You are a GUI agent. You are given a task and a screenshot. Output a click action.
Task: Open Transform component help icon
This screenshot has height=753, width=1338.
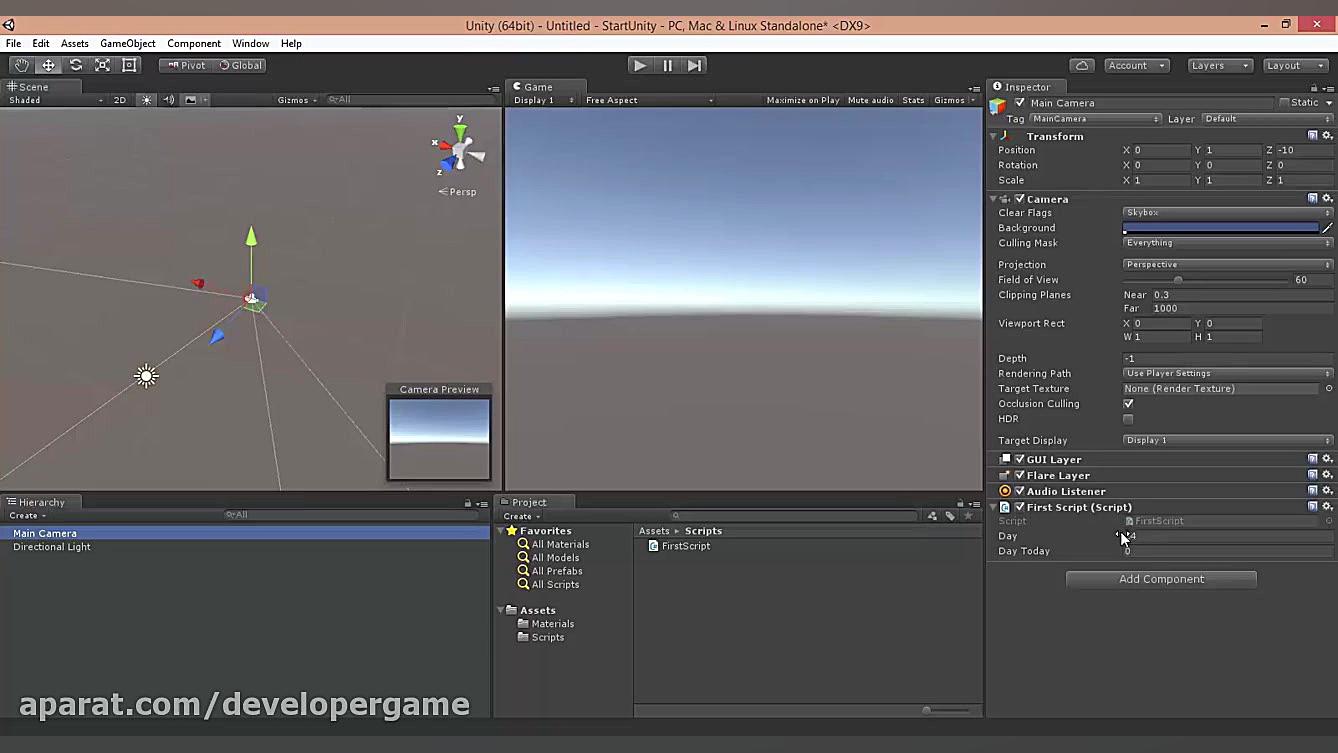pyautogui.click(x=1313, y=136)
